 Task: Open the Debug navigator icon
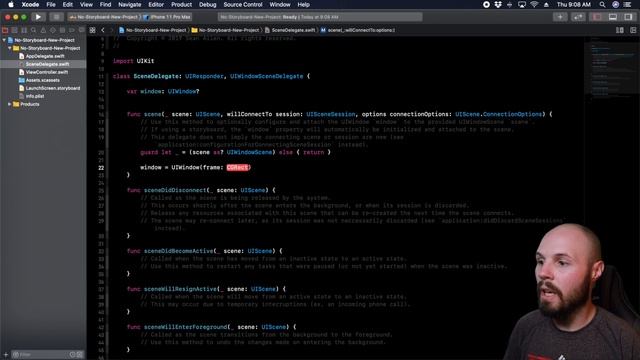(62, 30)
